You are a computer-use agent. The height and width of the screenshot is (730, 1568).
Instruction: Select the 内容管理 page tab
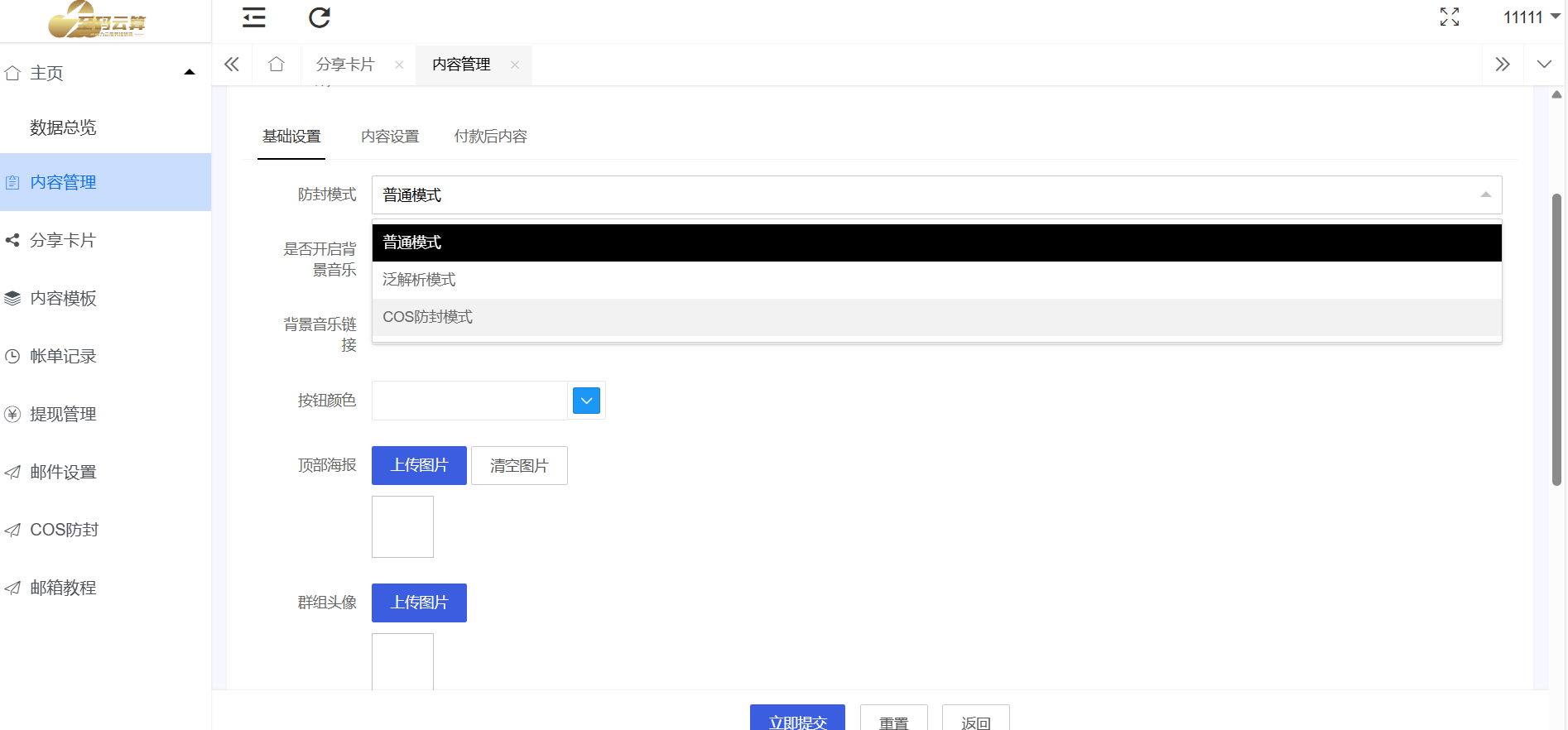tap(461, 65)
